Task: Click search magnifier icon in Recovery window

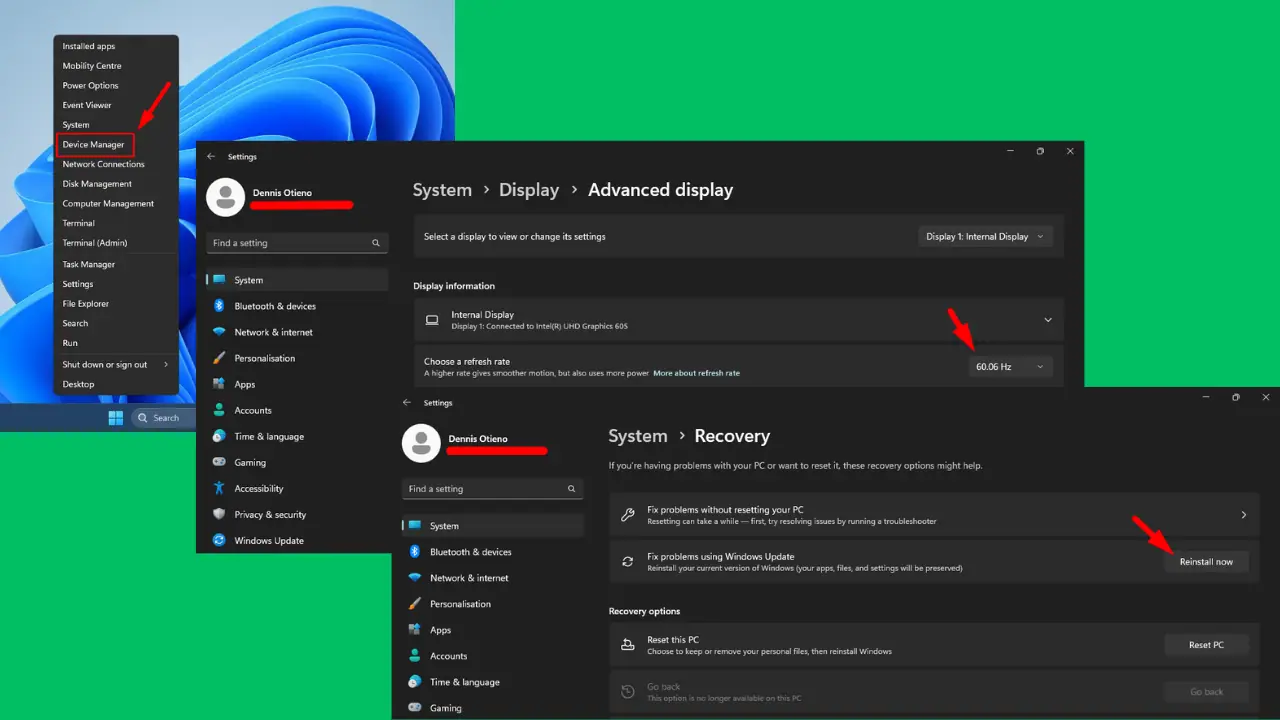Action: pos(572,489)
